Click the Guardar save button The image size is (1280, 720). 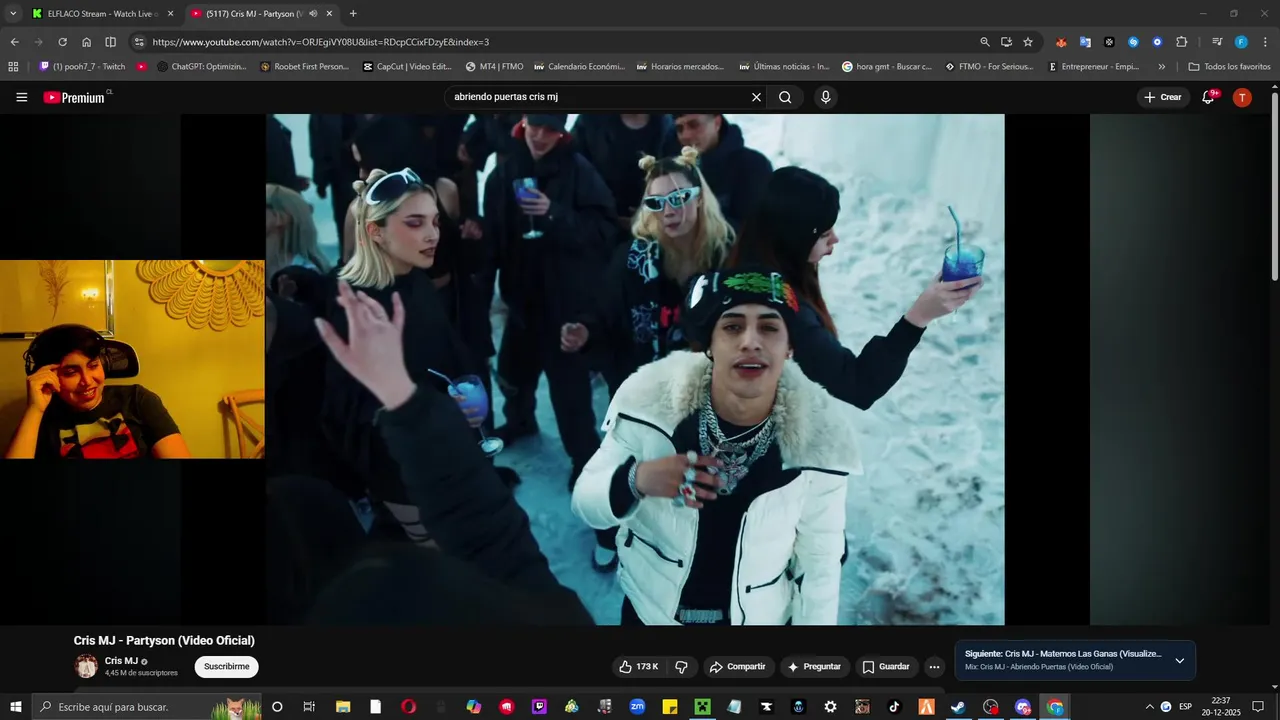886,666
